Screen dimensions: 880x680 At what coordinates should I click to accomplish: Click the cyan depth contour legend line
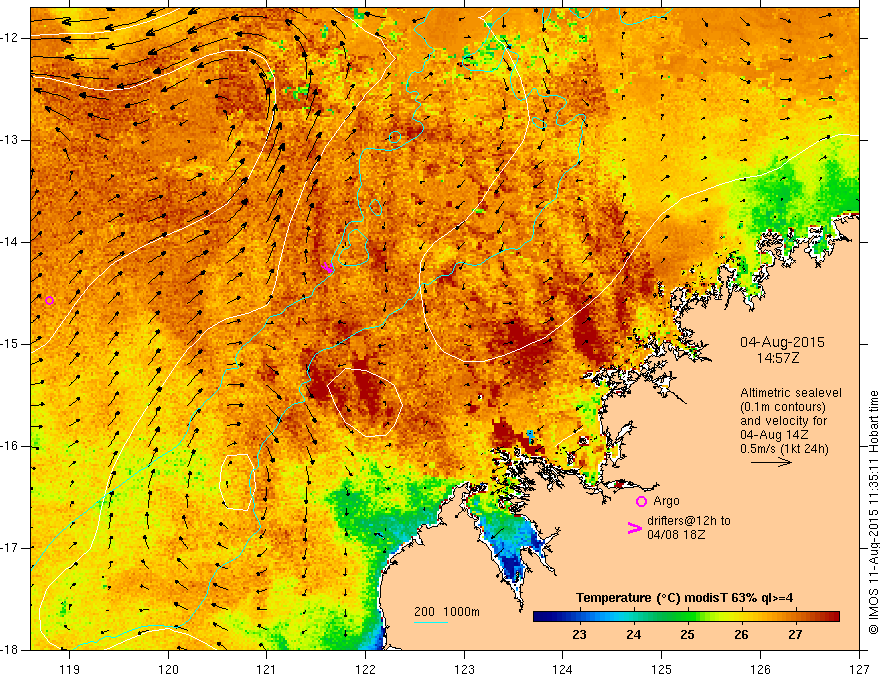(x=430, y=622)
